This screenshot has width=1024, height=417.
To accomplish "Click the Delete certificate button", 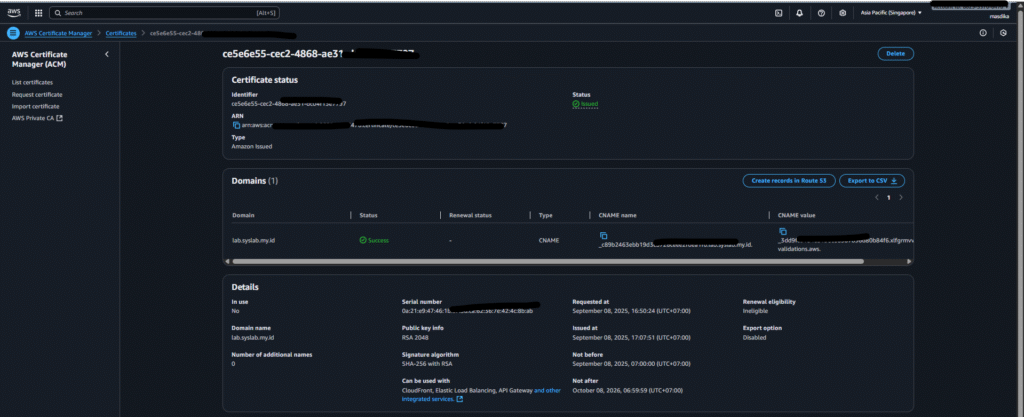I will tap(895, 54).
